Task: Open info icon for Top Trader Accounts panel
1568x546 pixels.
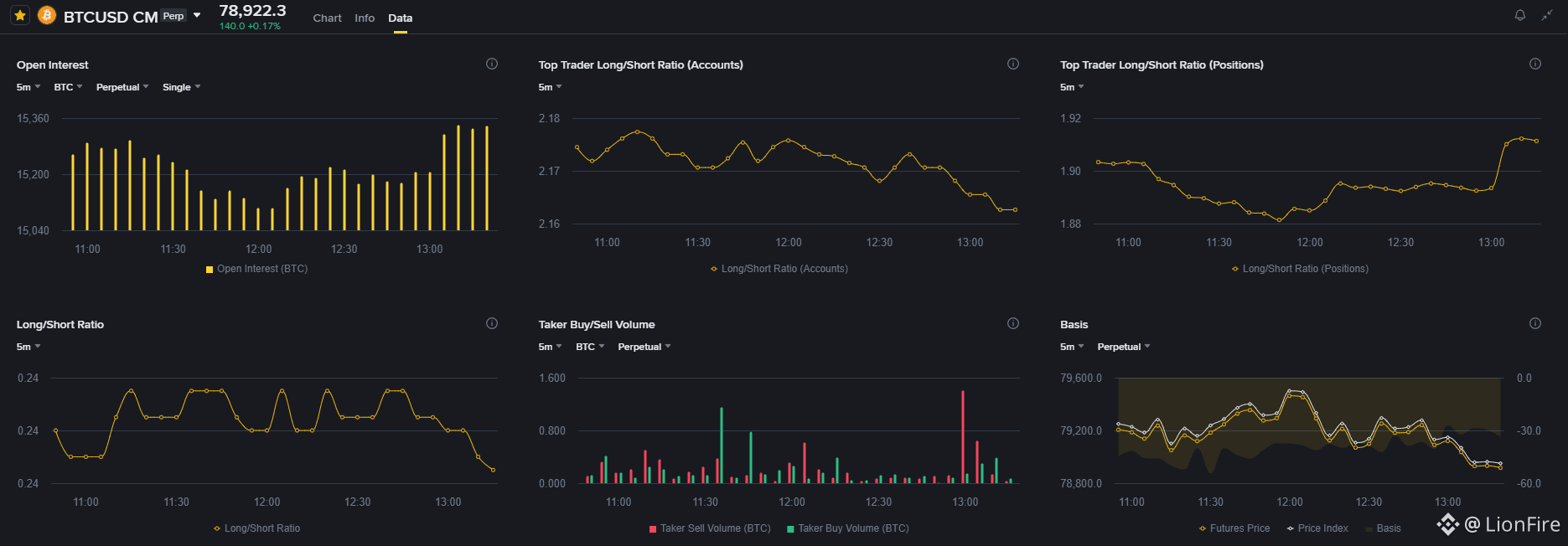Action: (x=1013, y=64)
